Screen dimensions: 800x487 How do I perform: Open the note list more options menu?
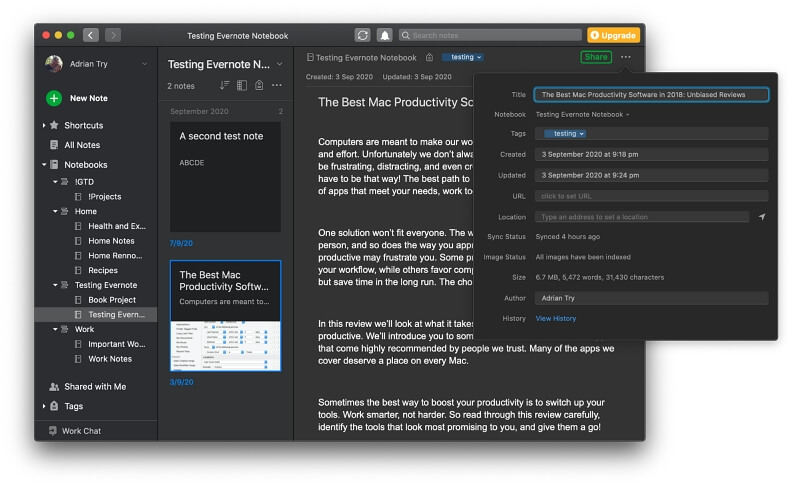coord(277,85)
